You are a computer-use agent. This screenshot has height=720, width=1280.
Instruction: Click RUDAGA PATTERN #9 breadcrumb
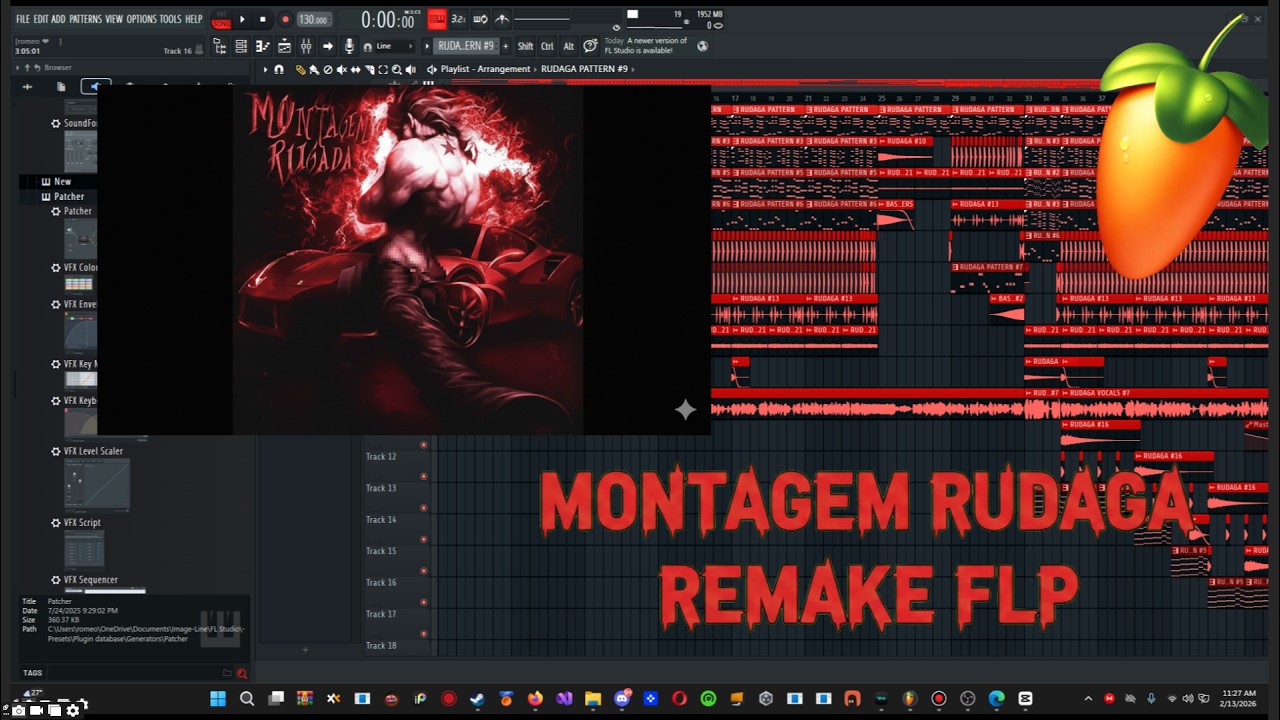(x=584, y=69)
